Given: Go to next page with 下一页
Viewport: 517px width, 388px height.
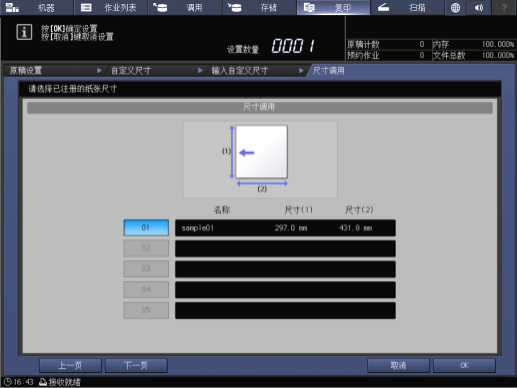Looking at the screenshot, I should 136,366.
